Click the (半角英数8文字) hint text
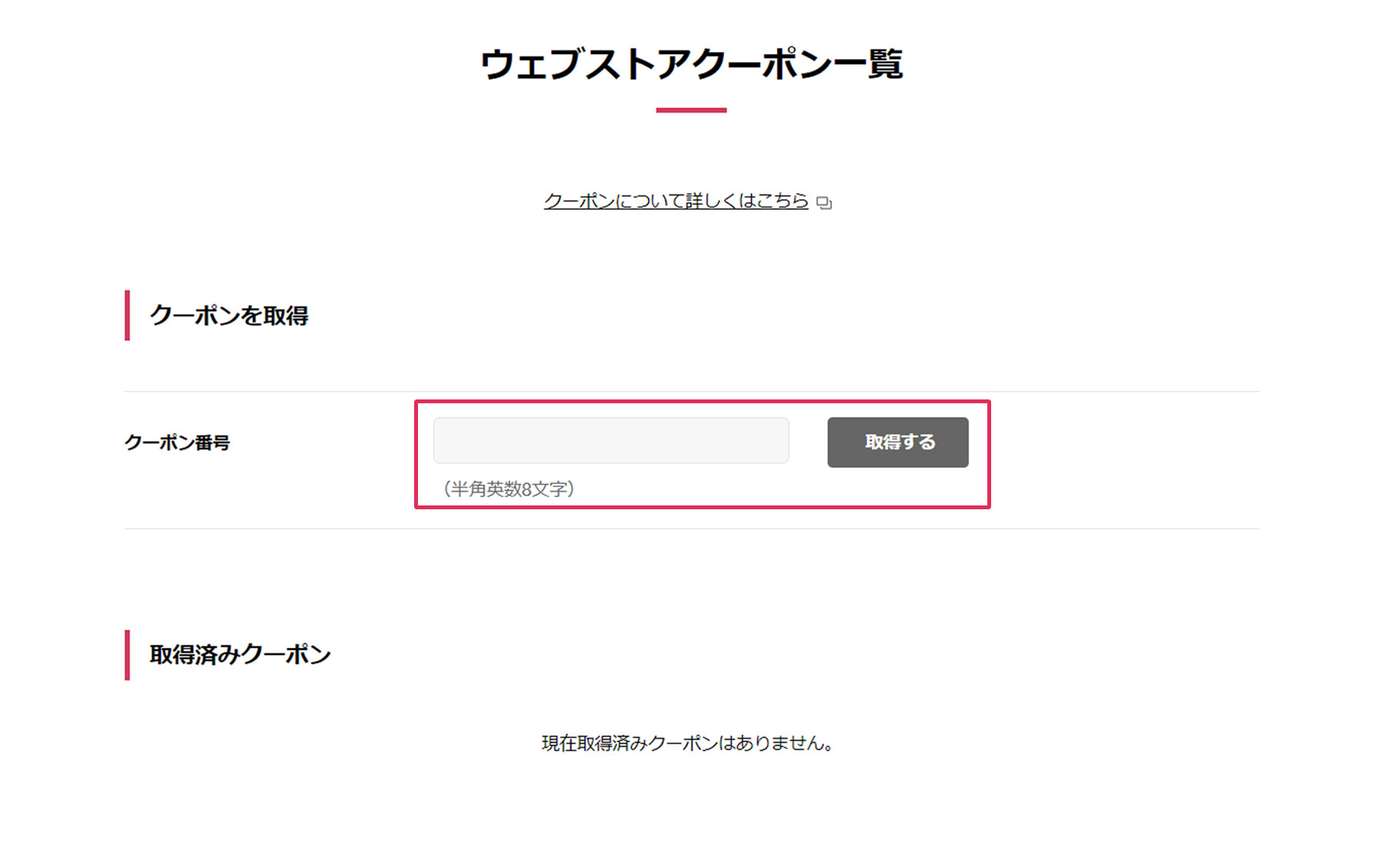 509,489
